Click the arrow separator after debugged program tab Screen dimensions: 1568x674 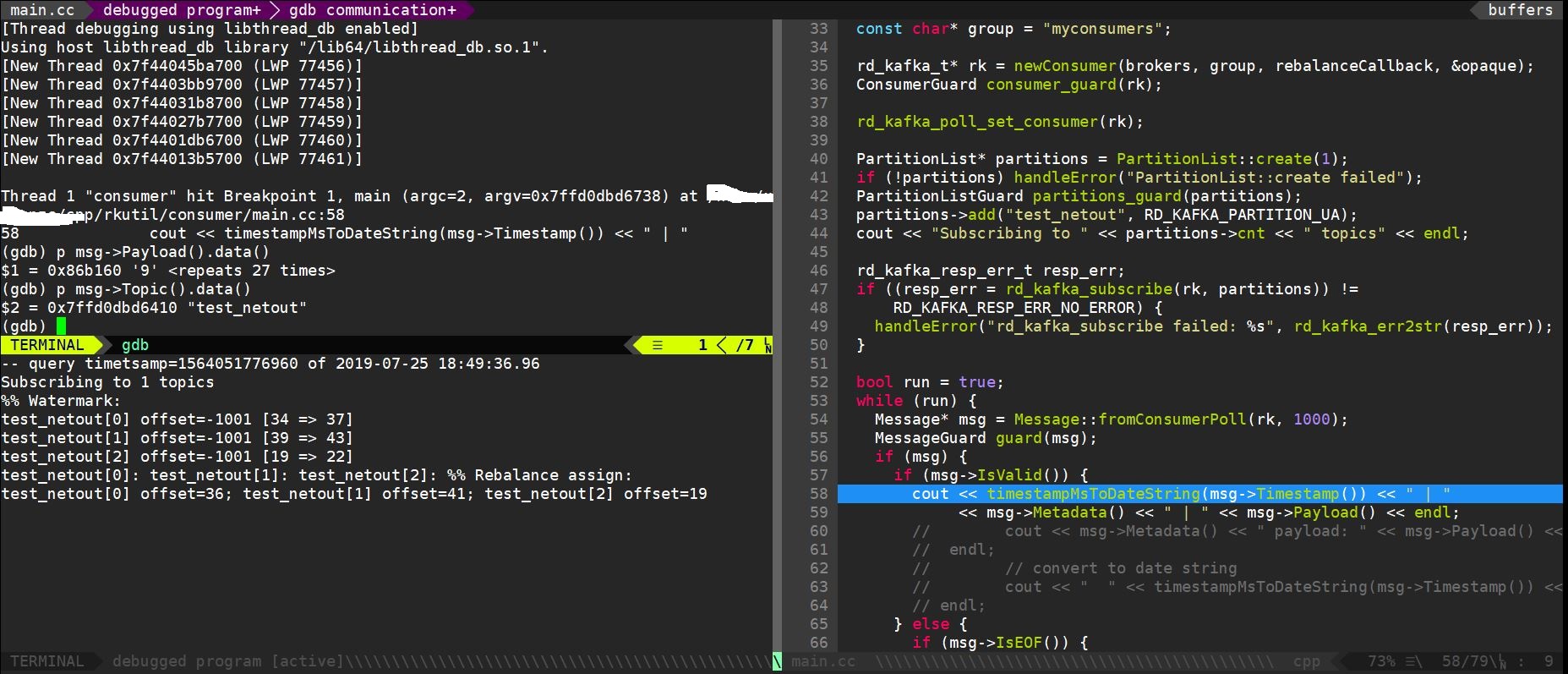(x=275, y=10)
